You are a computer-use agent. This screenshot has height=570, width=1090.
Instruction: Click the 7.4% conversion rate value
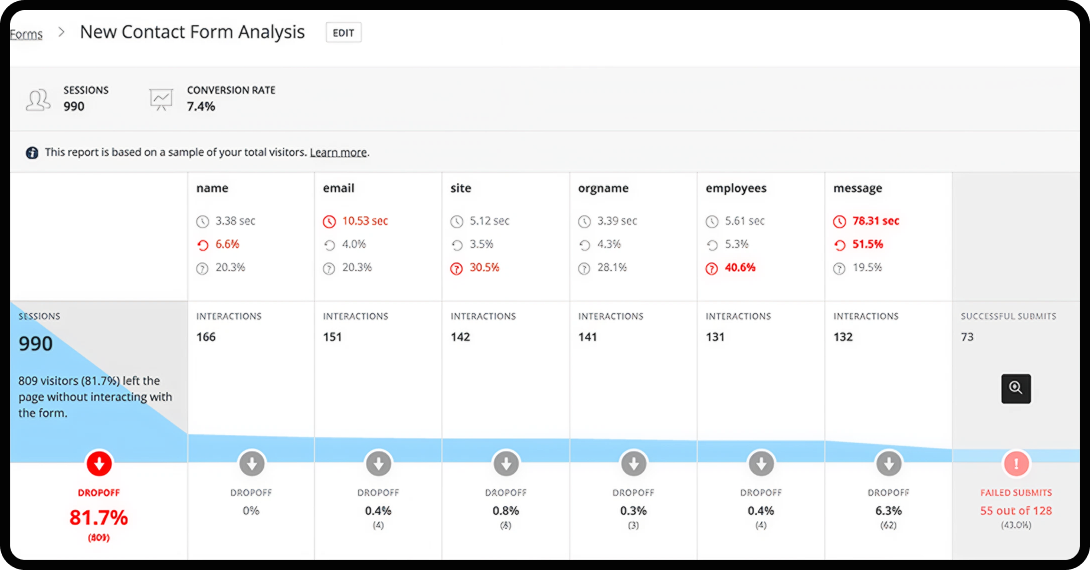[201, 106]
